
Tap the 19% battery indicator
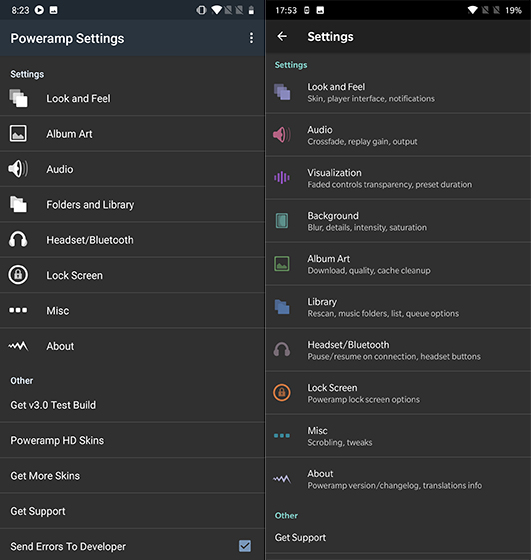pyautogui.click(x=513, y=10)
